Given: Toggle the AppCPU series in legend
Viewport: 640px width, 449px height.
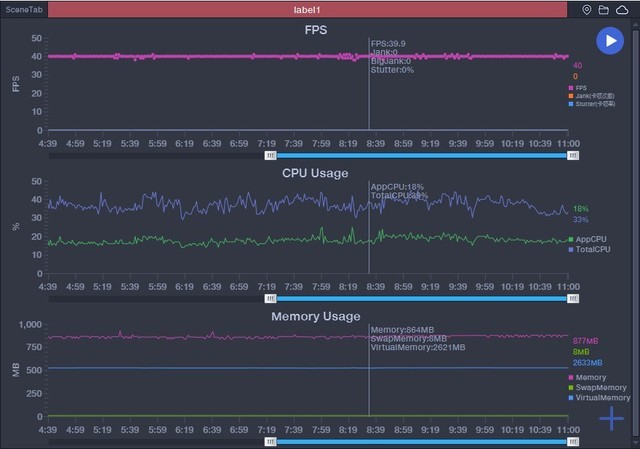Looking at the screenshot, I should pyautogui.click(x=587, y=239).
